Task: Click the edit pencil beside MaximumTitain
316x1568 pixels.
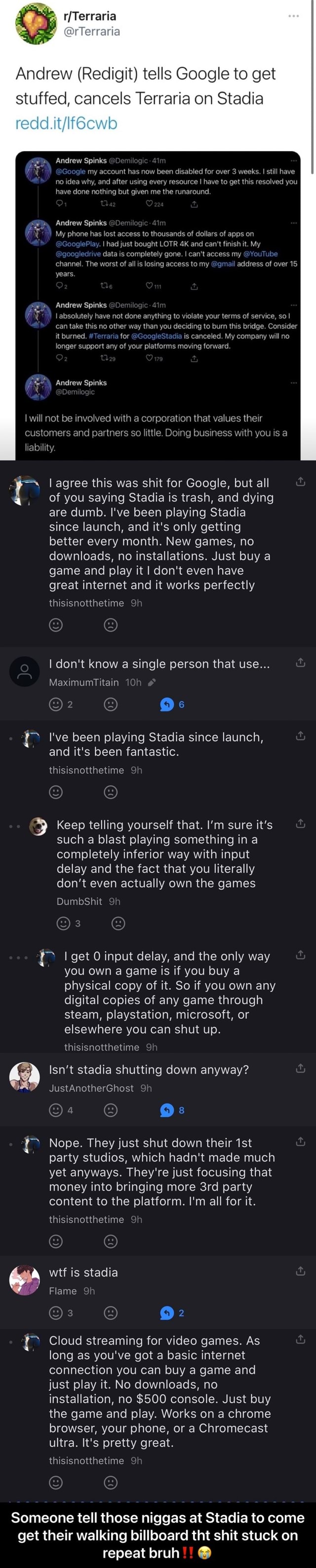Action: (152, 682)
